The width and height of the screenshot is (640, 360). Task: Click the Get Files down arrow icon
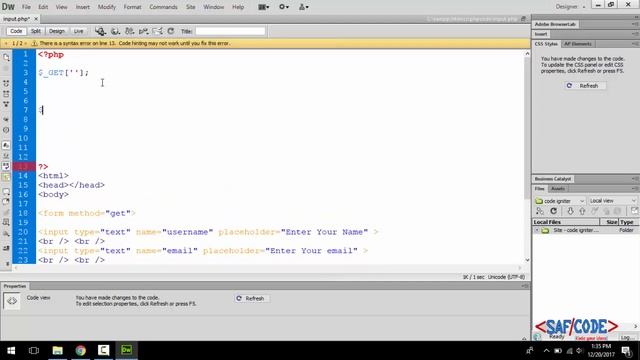(570, 211)
